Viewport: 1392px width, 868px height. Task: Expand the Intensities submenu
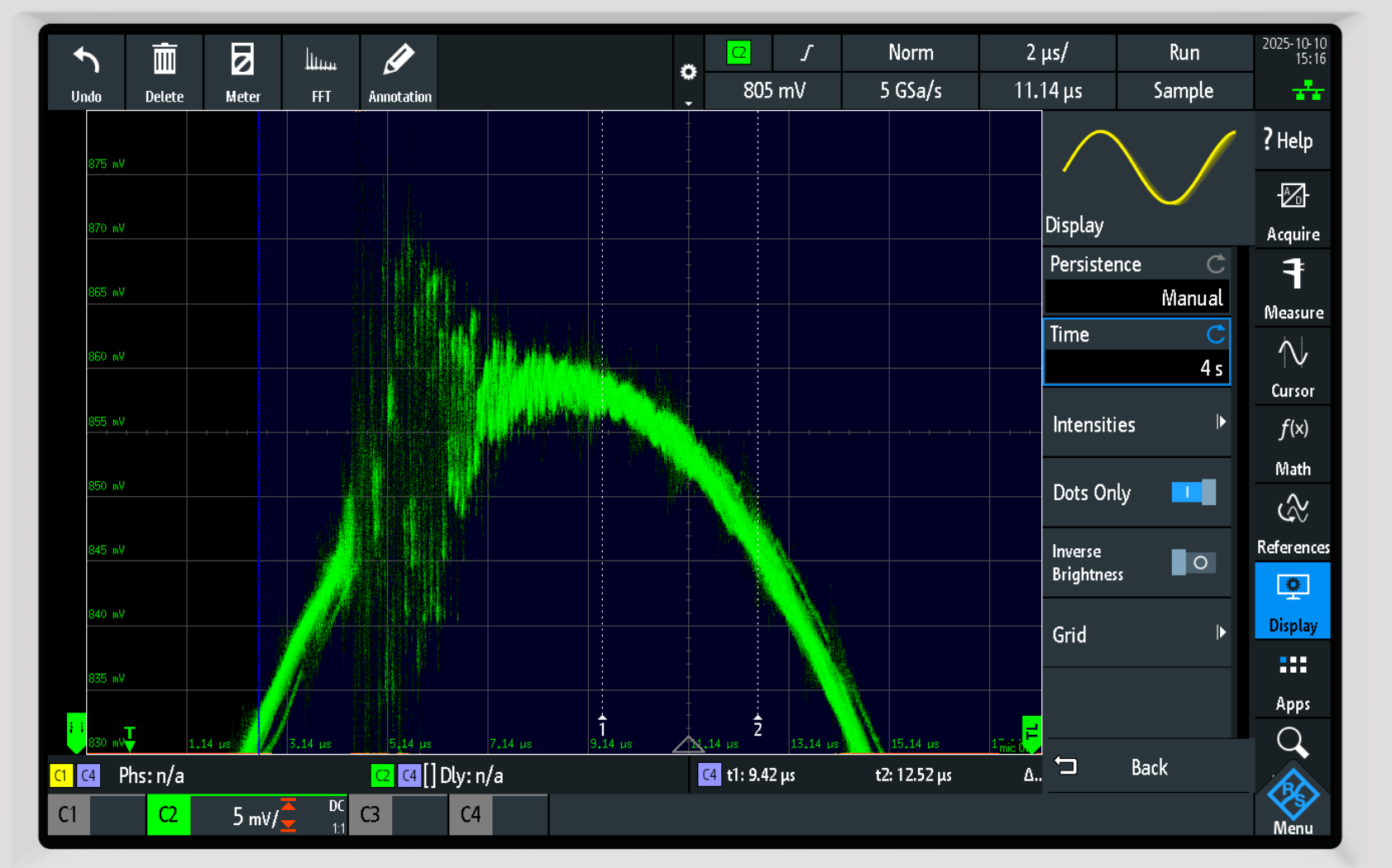[x=1136, y=424]
